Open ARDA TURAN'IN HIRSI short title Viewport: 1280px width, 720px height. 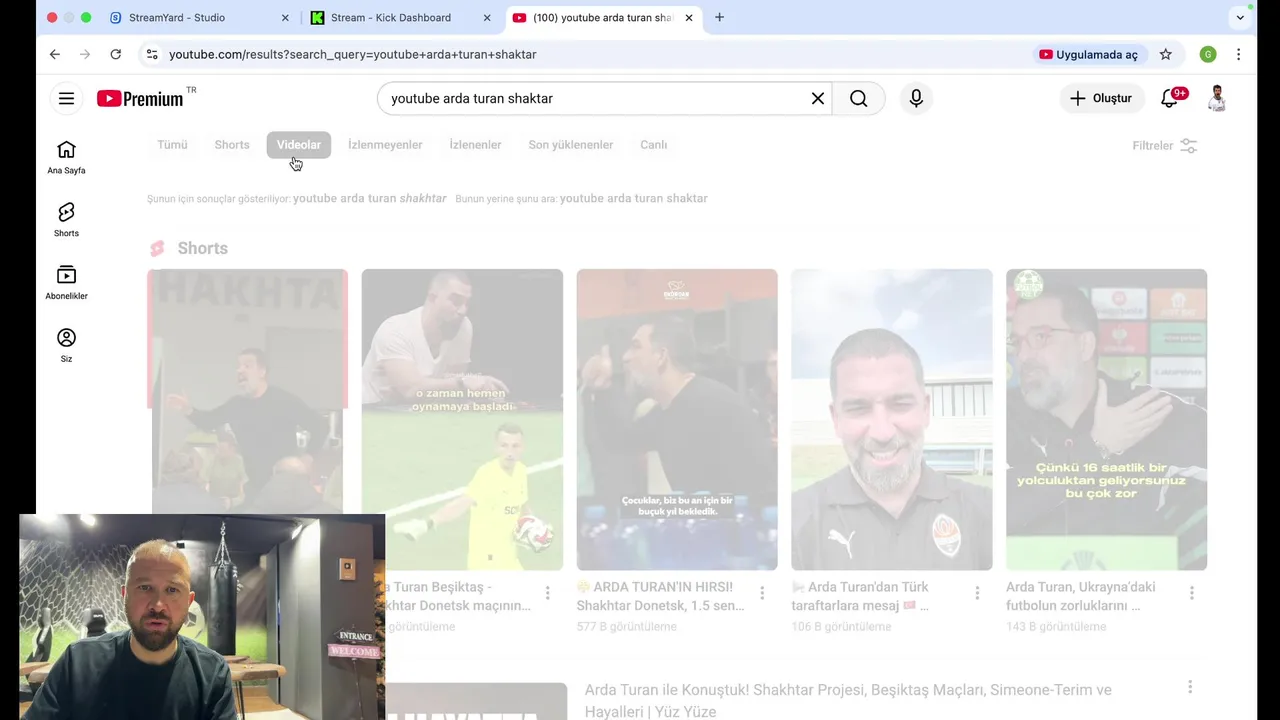pos(658,596)
